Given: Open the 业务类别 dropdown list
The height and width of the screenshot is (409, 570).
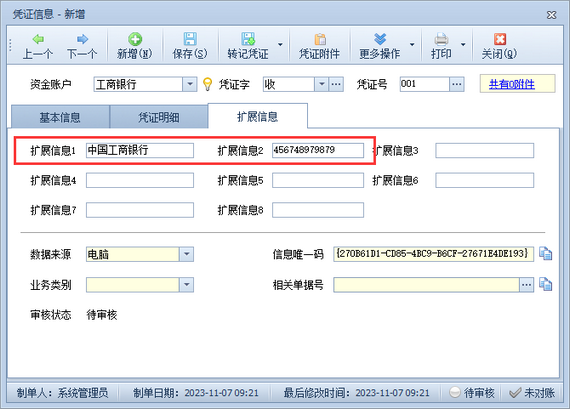Looking at the screenshot, I should [x=186, y=285].
